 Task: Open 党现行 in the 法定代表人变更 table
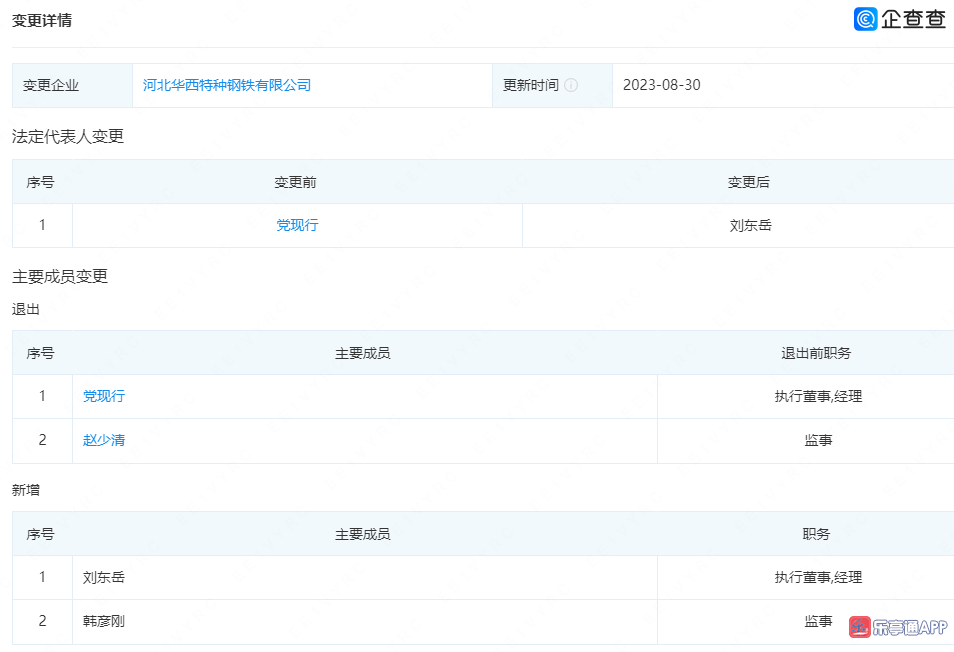(297, 225)
